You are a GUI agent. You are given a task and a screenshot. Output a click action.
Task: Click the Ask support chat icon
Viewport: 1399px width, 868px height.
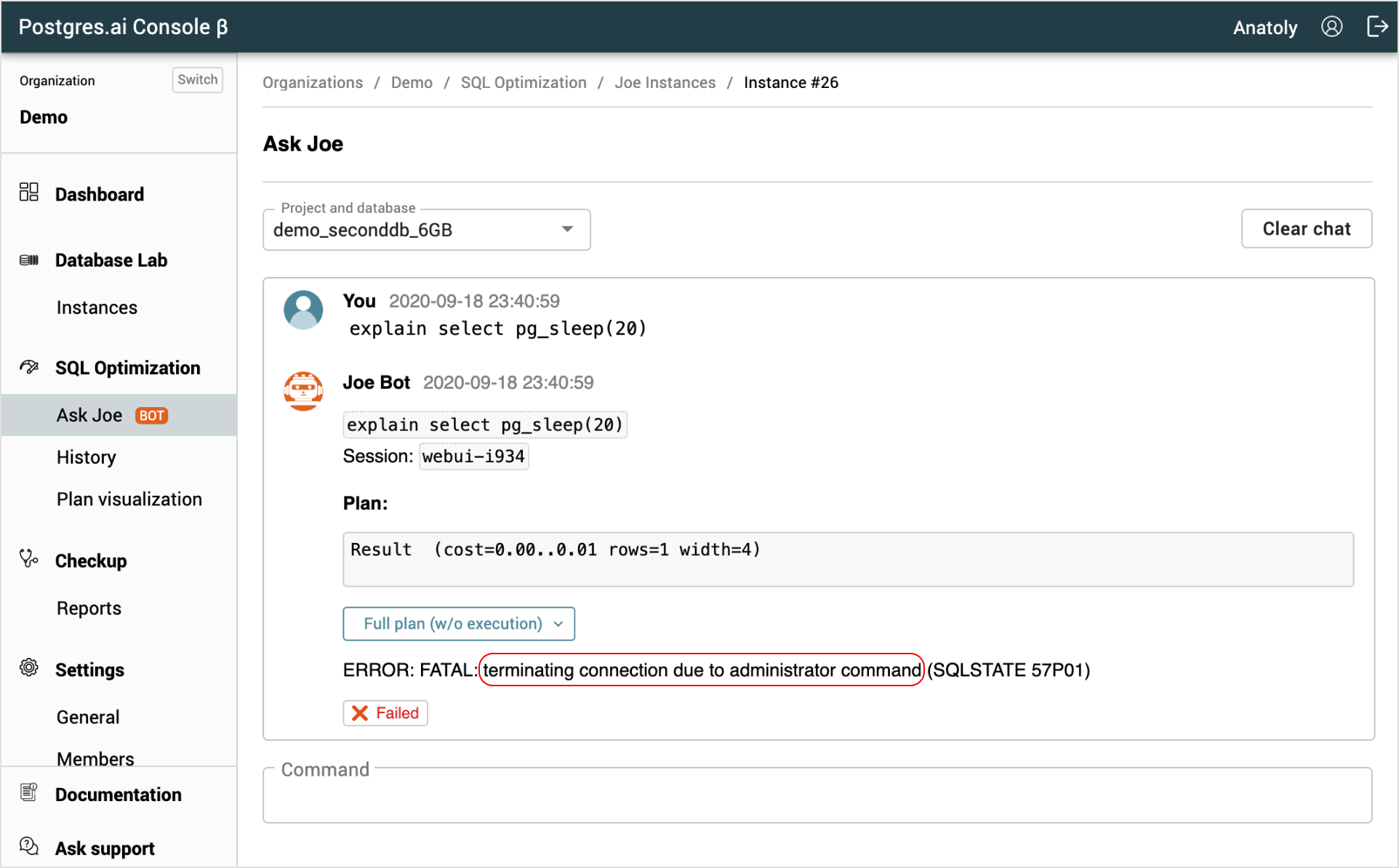pos(29,846)
